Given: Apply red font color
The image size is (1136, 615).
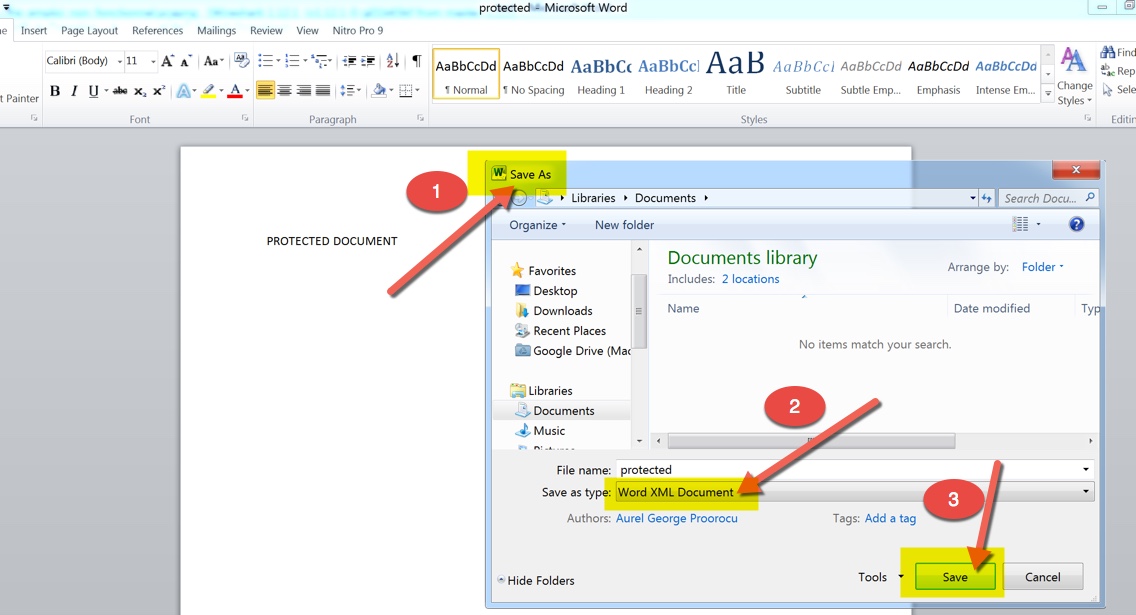Looking at the screenshot, I should pos(234,91).
